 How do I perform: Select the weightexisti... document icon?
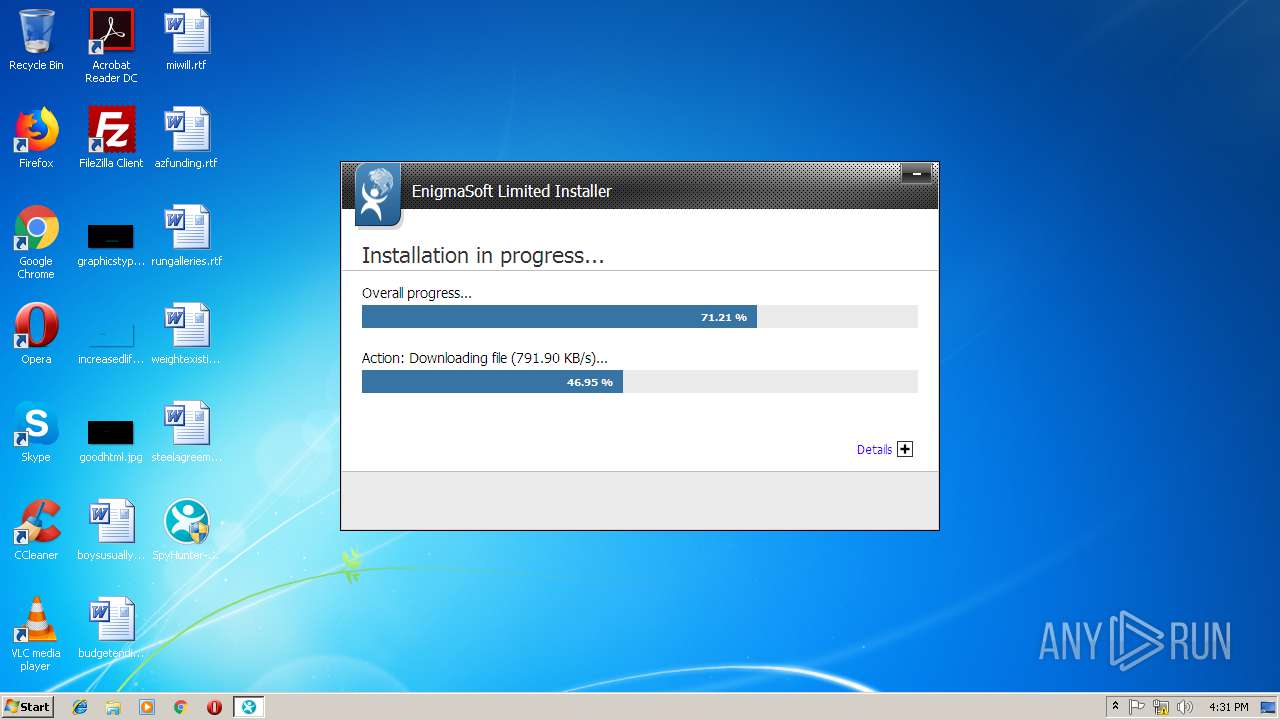[x=186, y=334]
